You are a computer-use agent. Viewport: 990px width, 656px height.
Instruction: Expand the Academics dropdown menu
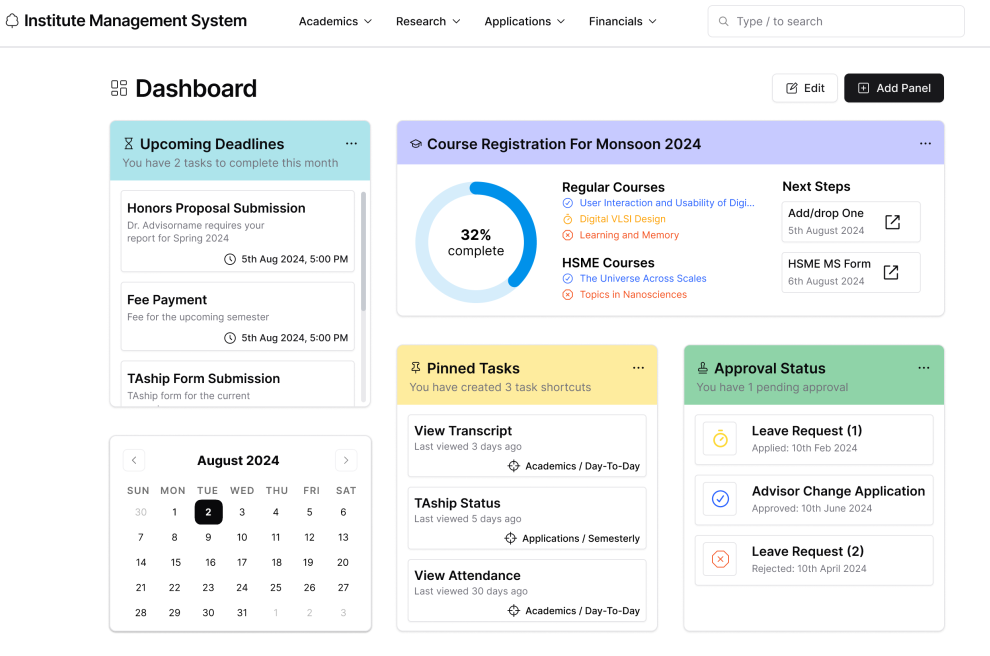pyautogui.click(x=335, y=21)
